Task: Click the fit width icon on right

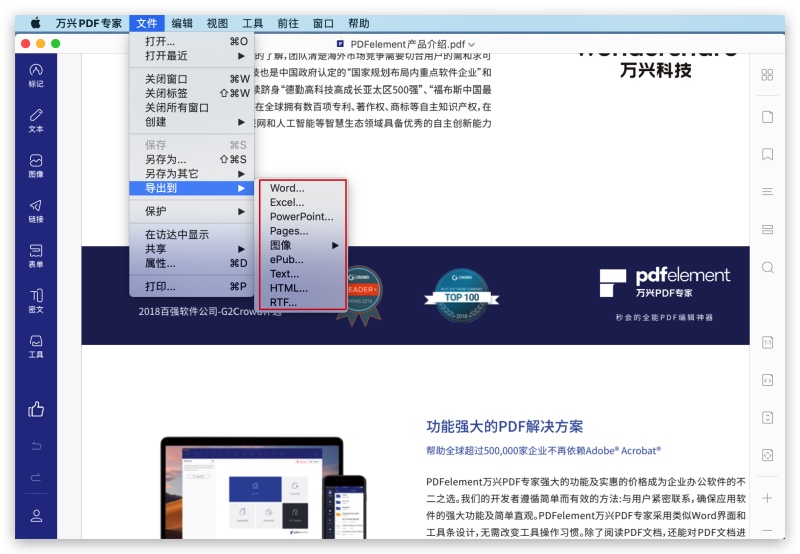Action: click(767, 380)
